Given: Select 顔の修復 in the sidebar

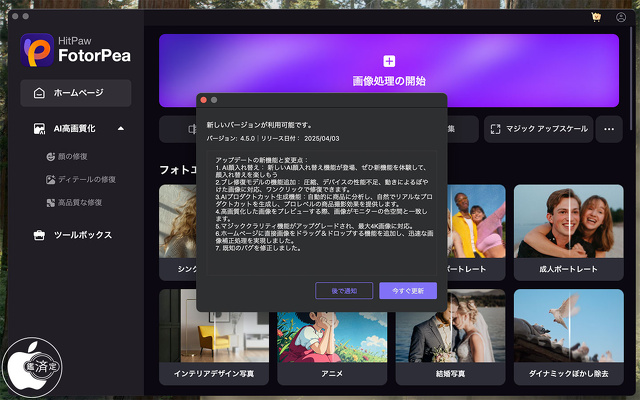Looking at the screenshot, I should click(x=67, y=156).
